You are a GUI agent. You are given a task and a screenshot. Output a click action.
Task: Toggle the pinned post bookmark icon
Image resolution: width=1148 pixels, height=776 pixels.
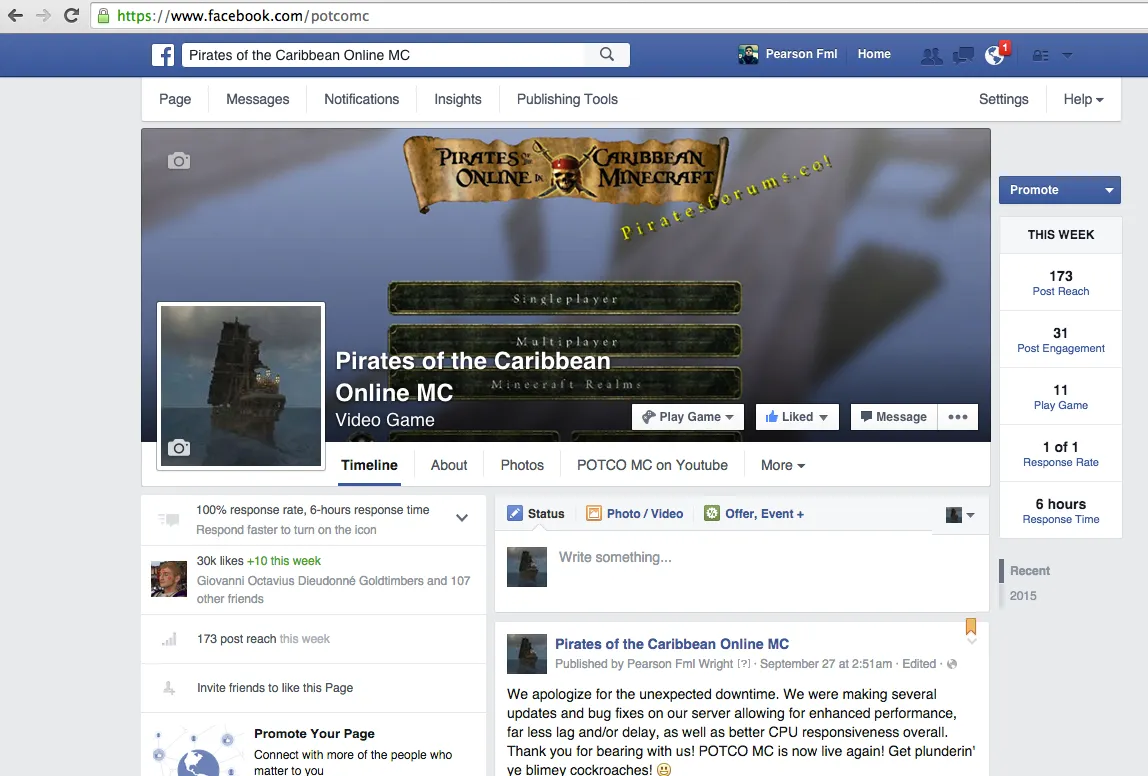[x=970, y=627]
